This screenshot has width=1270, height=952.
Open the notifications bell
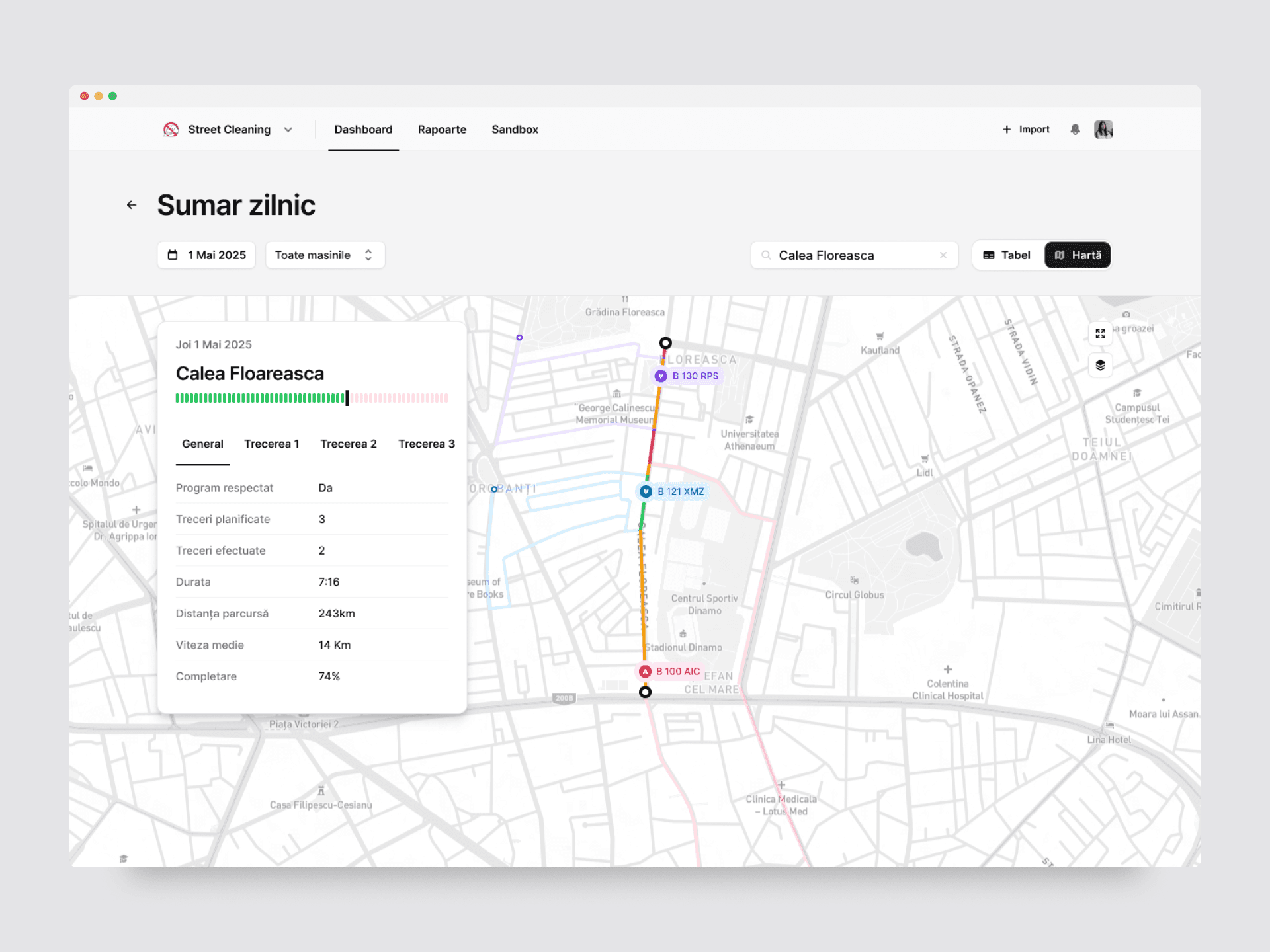point(1075,130)
